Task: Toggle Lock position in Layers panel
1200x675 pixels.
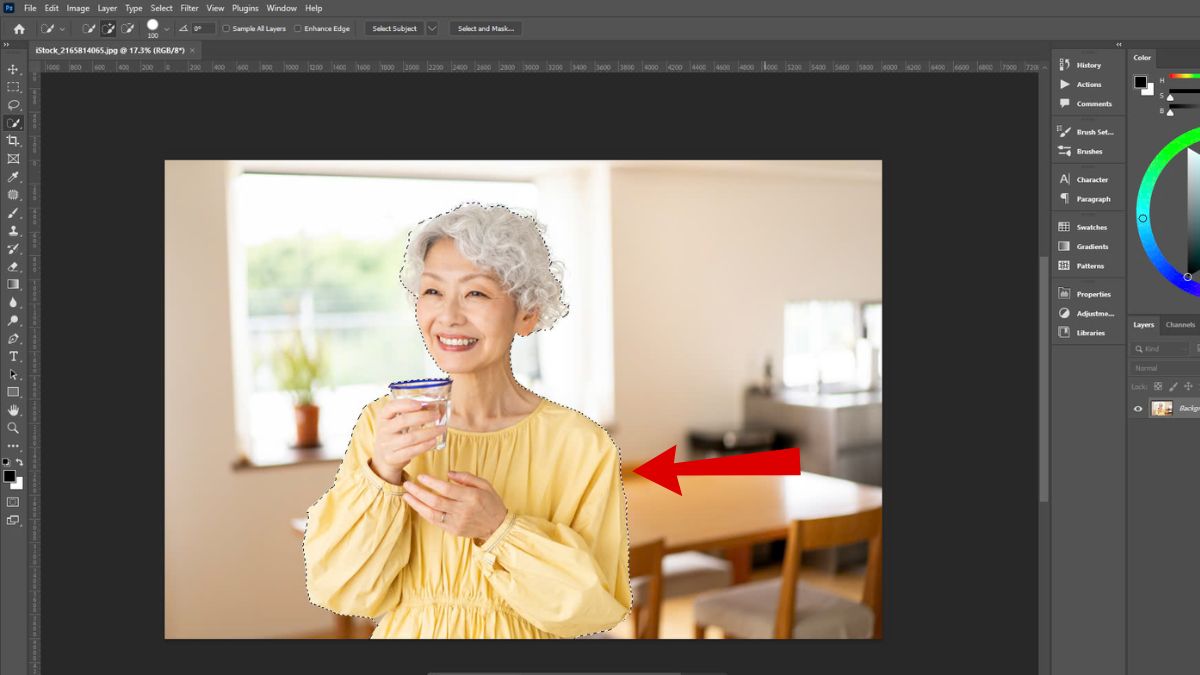Action: tap(1189, 386)
